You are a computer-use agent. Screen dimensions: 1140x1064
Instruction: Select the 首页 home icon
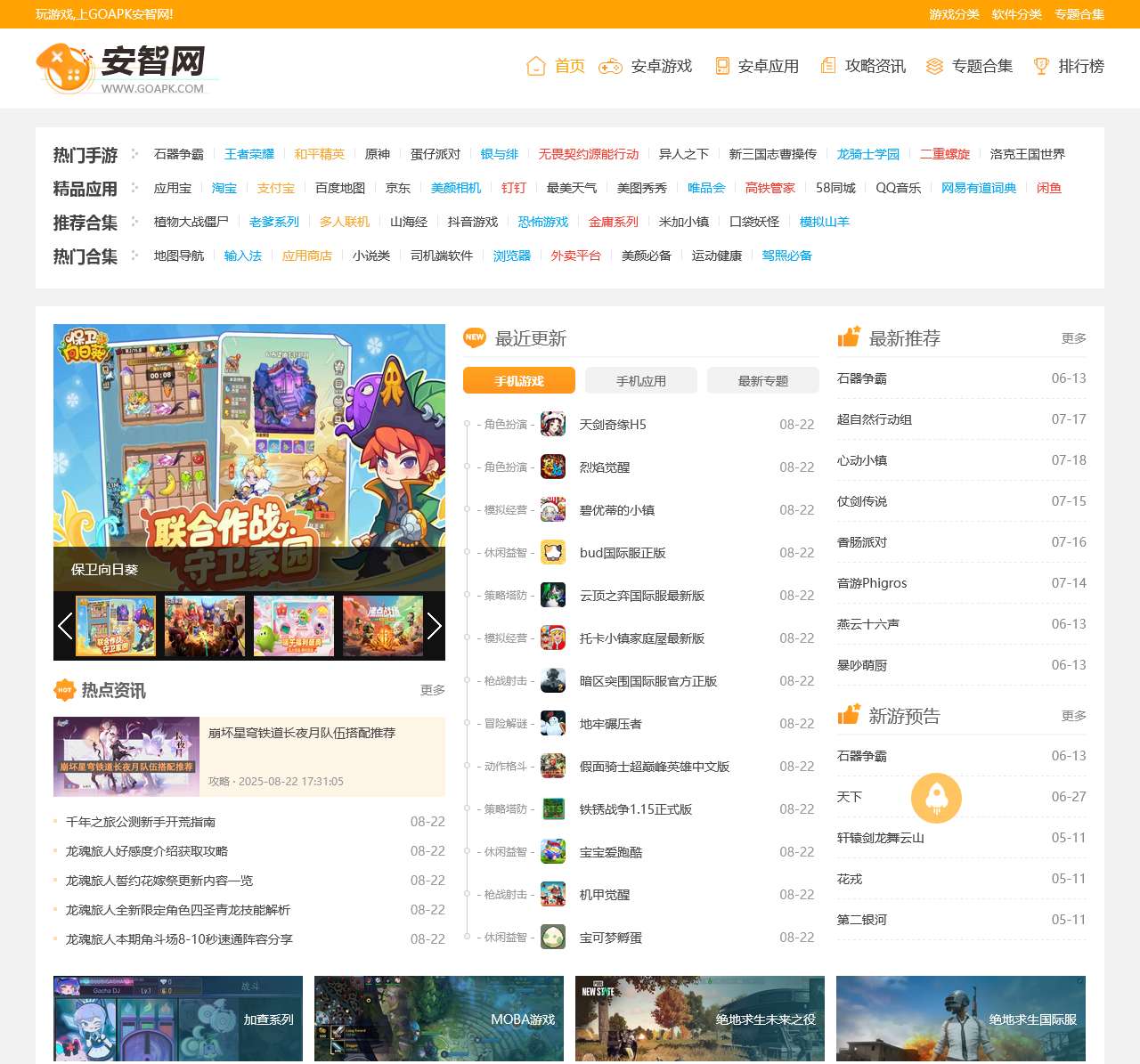click(535, 66)
